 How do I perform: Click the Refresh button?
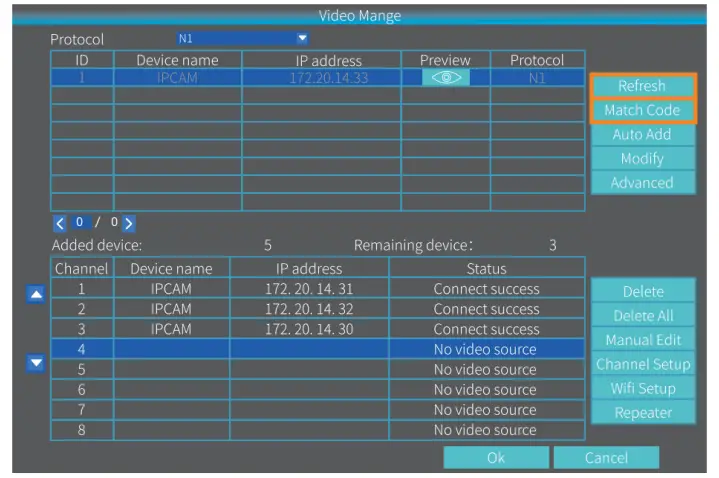tap(643, 86)
